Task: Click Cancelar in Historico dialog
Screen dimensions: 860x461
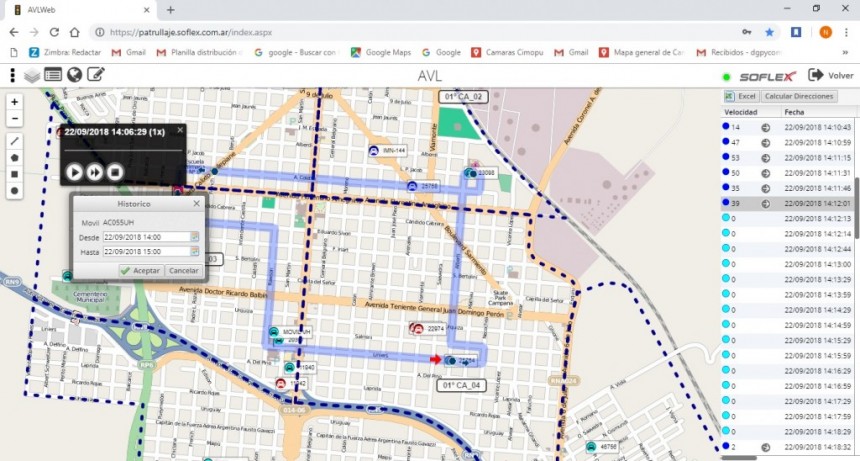Action: pyautogui.click(x=183, y=270)
